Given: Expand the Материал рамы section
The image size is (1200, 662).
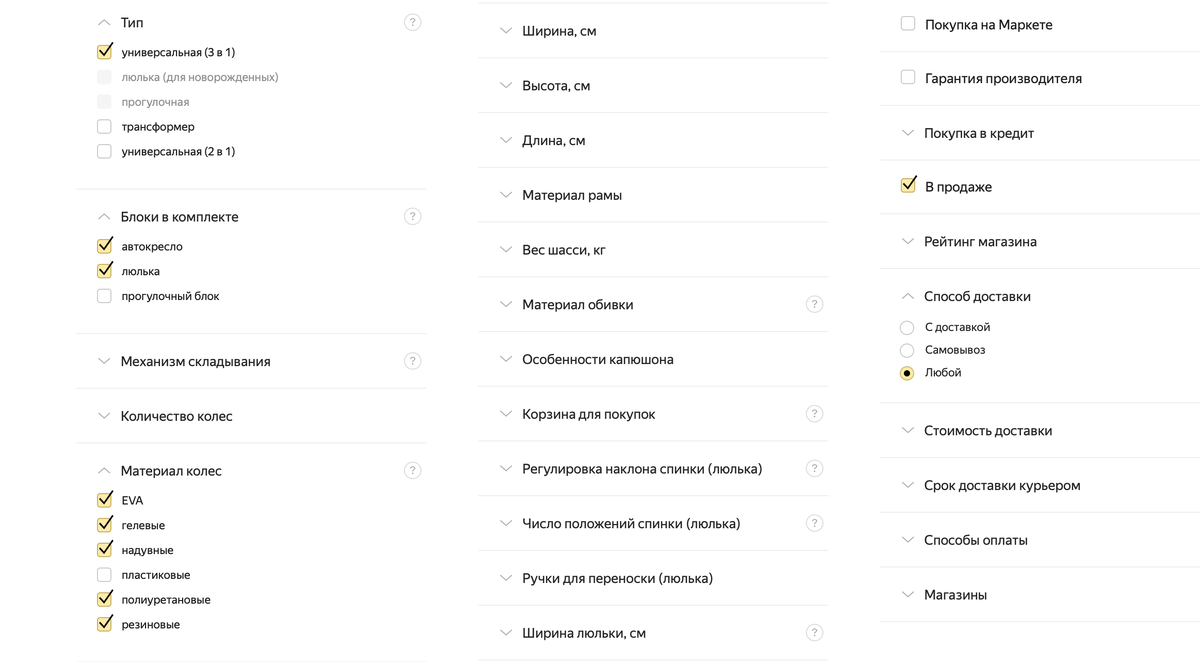Looking at the screenshot, I should (653, 195).
